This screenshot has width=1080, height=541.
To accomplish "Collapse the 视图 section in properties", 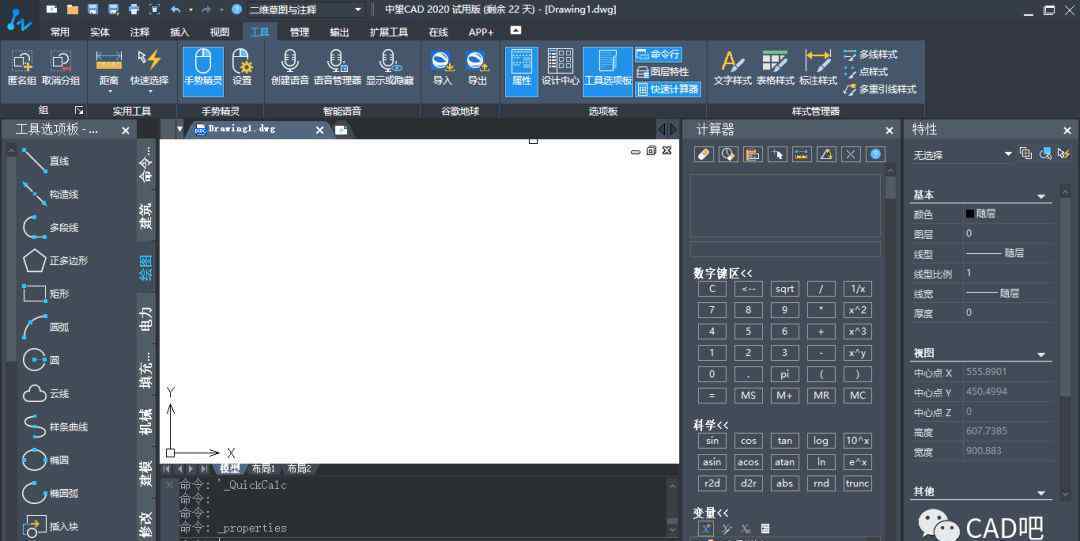I will (1041, 354).
